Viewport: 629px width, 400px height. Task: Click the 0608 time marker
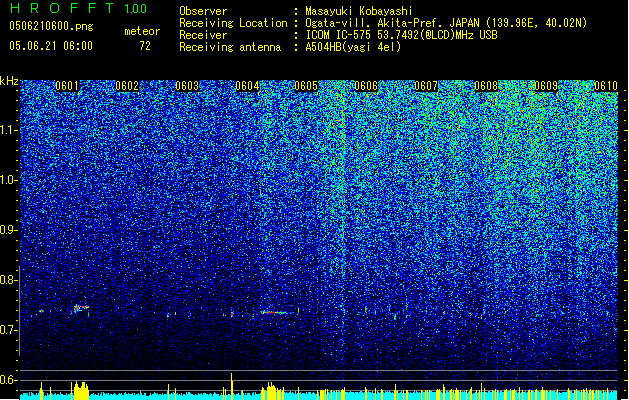tap(486, 86)
